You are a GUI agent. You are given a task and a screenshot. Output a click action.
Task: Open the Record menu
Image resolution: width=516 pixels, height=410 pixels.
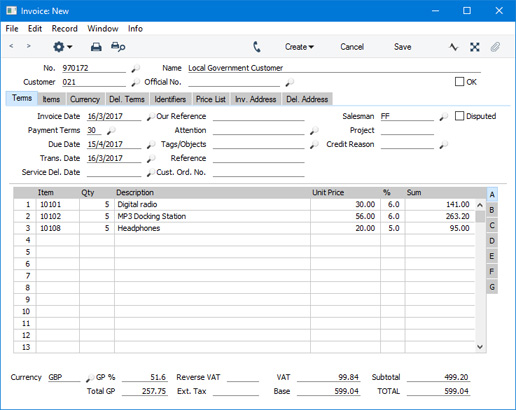click(65, 29)
